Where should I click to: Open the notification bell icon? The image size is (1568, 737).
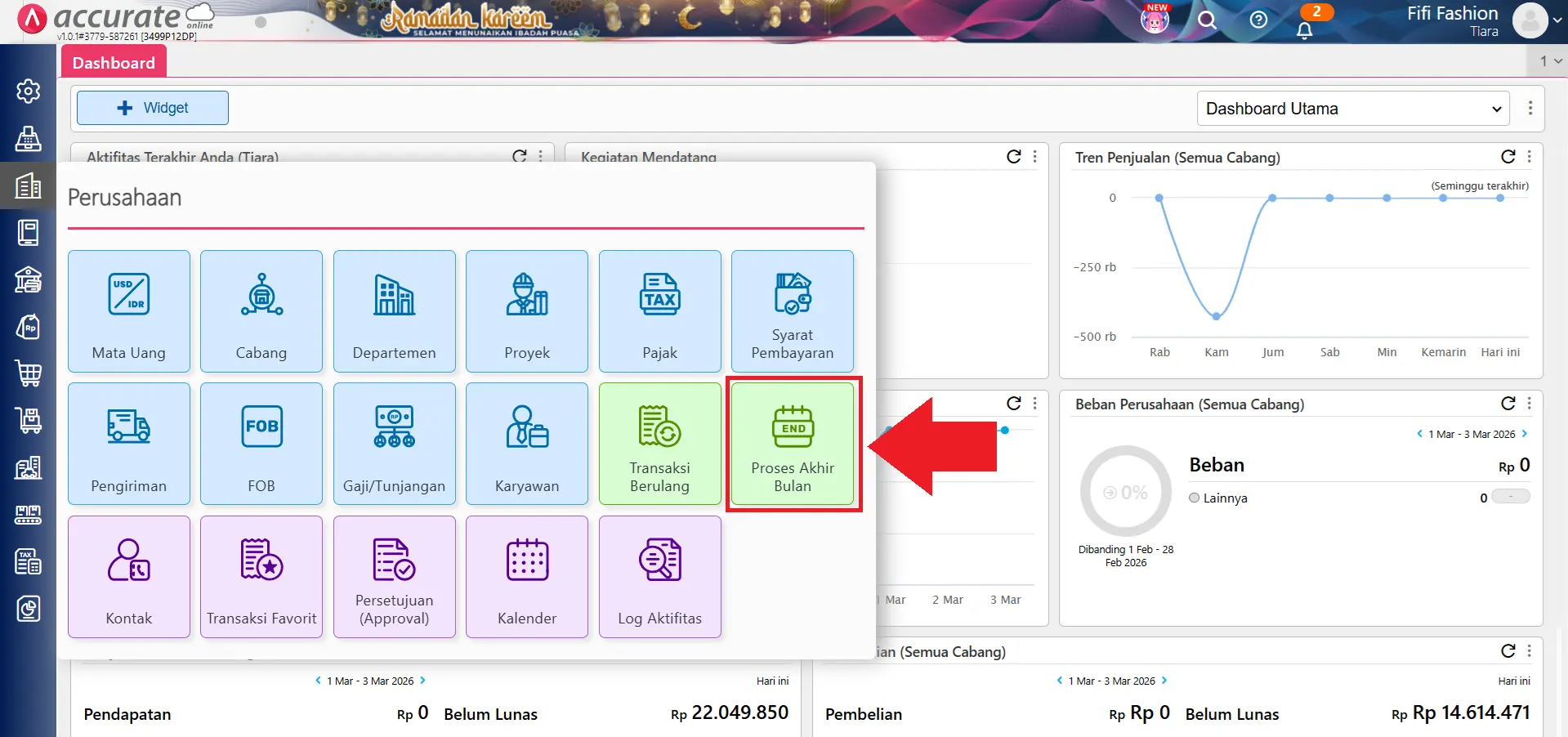click(1304, 29)
